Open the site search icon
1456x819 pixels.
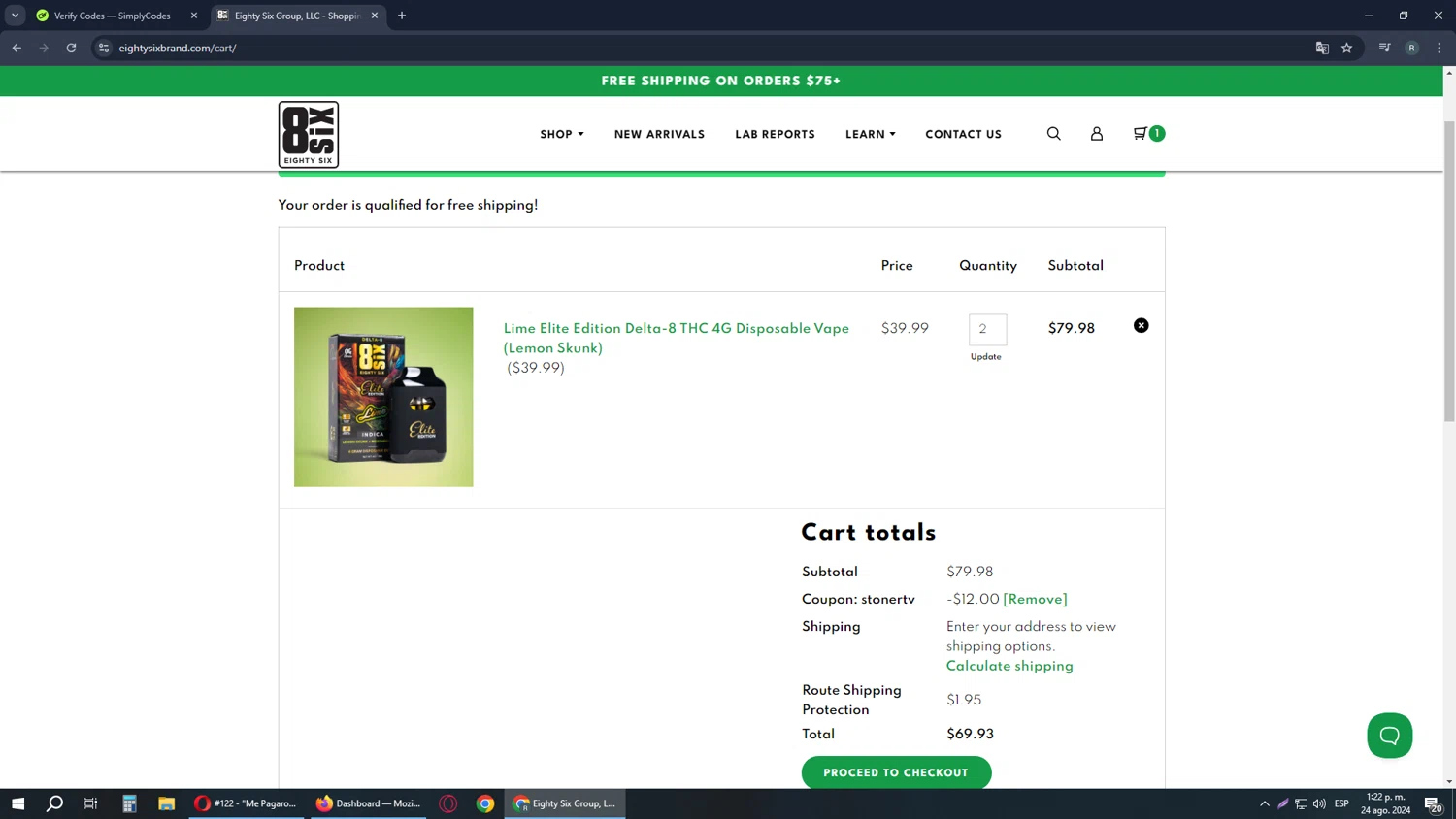coord(1053,134)
